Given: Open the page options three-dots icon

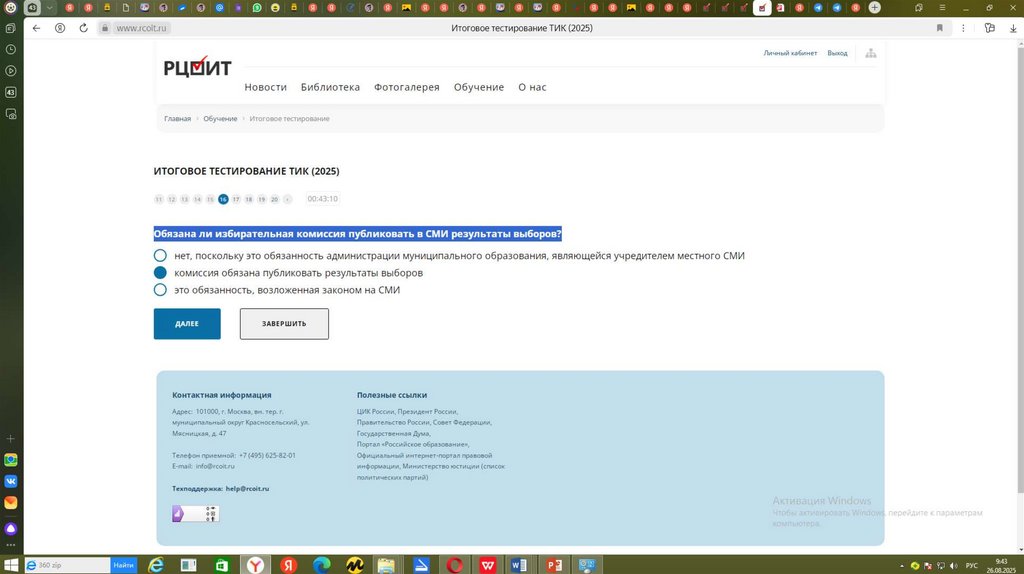Looking at the screenshot, I should [963, 28].
